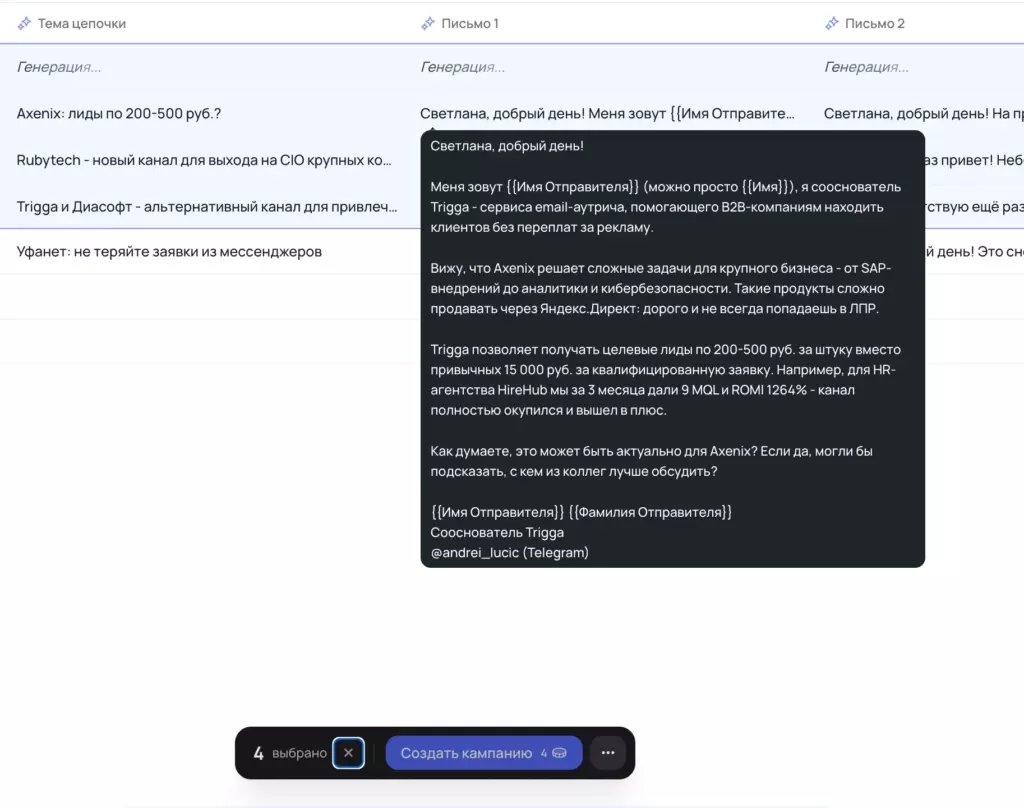Click 'Генерация...' cell under Письмо 2
This screenshot has height=808, width=1024.
[x=866, y=67]
